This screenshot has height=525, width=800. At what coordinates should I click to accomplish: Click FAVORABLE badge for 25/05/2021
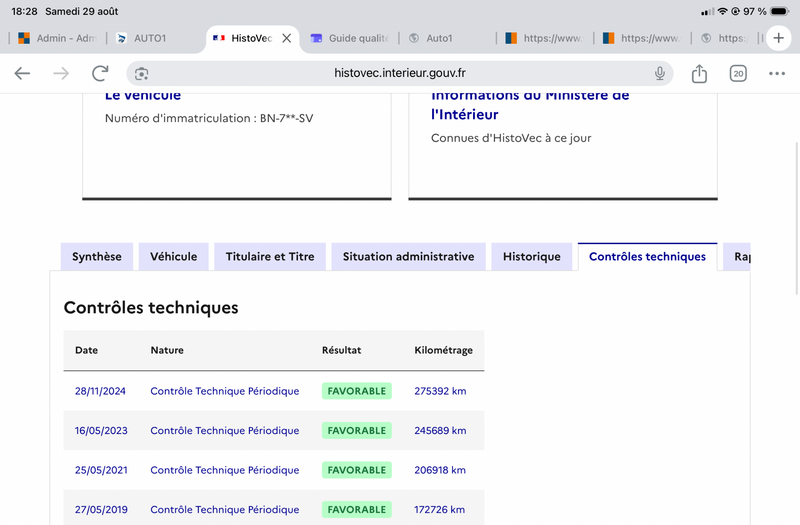[357, 470]
